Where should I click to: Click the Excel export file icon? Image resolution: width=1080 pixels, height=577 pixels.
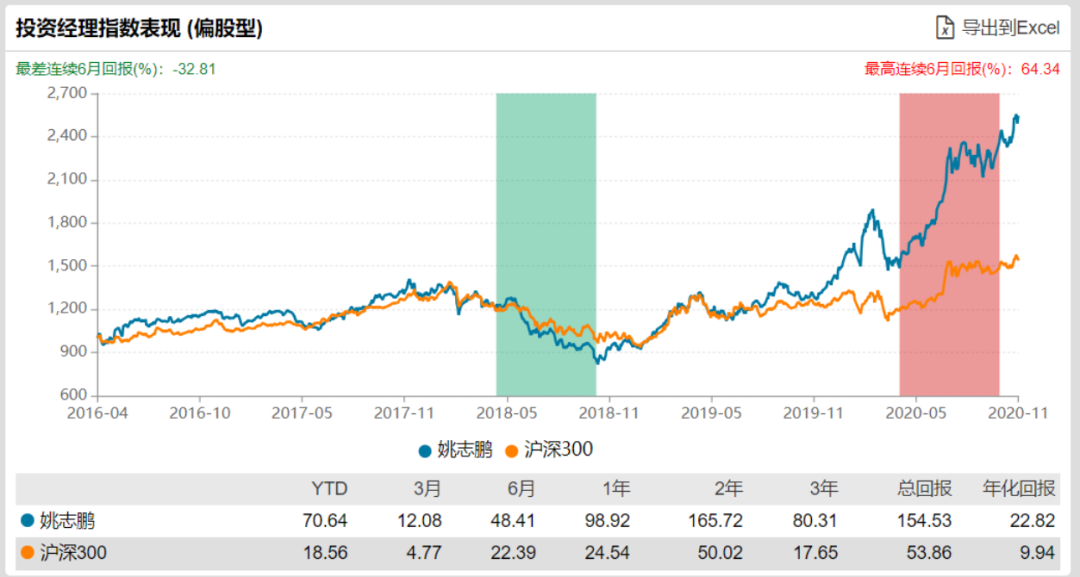pyautogui.click(x=944, y=28)
